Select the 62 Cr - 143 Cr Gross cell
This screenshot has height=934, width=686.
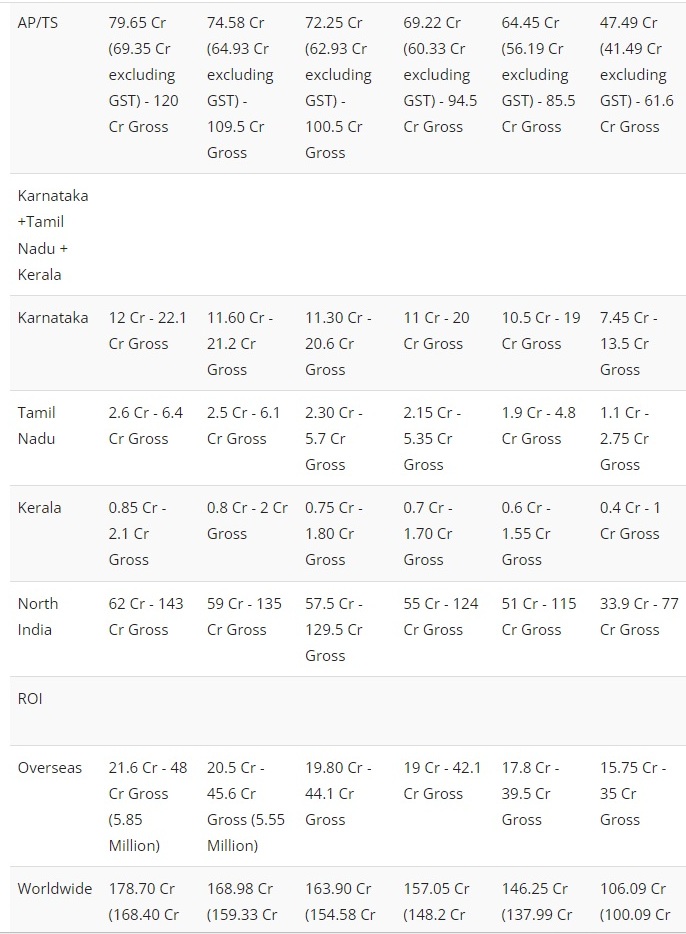145,616
